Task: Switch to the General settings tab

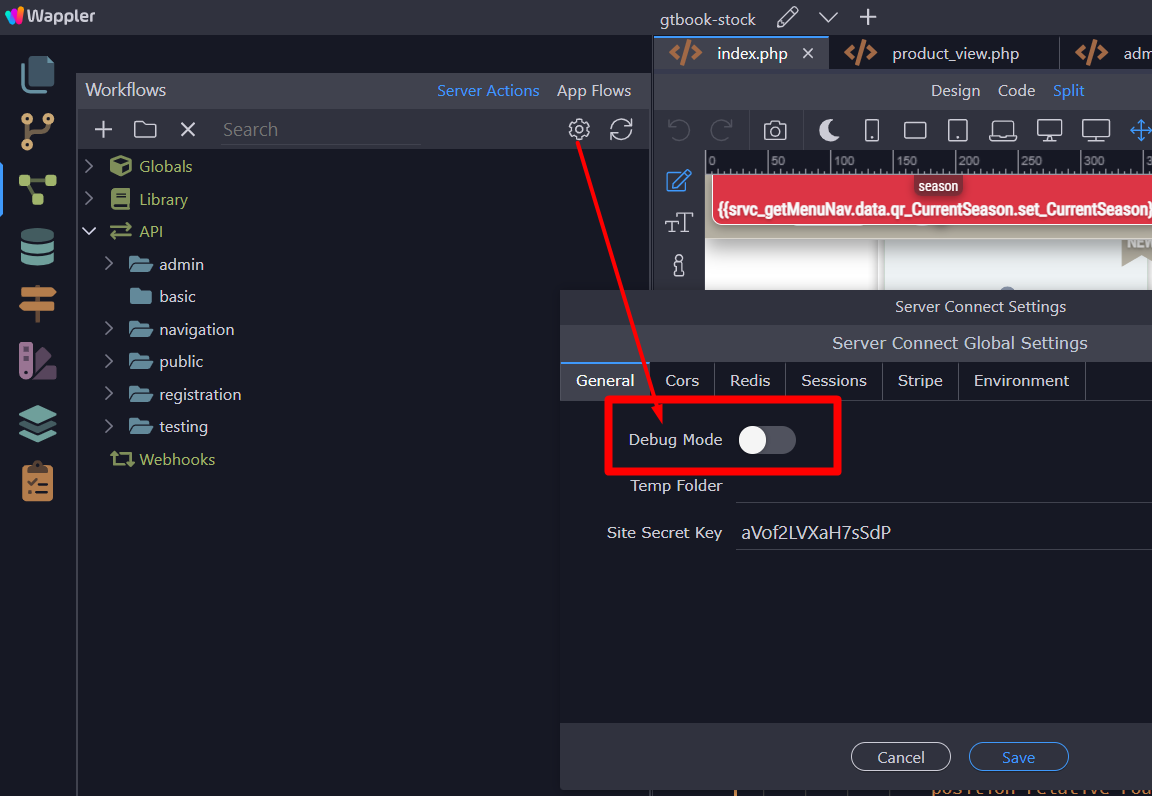Action: pyautogui.click(x=605, y=381)
